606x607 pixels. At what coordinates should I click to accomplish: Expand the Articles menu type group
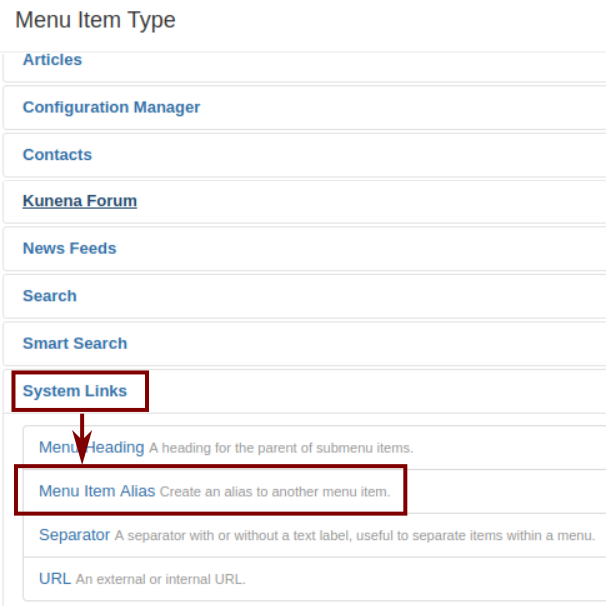click(52, 60)
